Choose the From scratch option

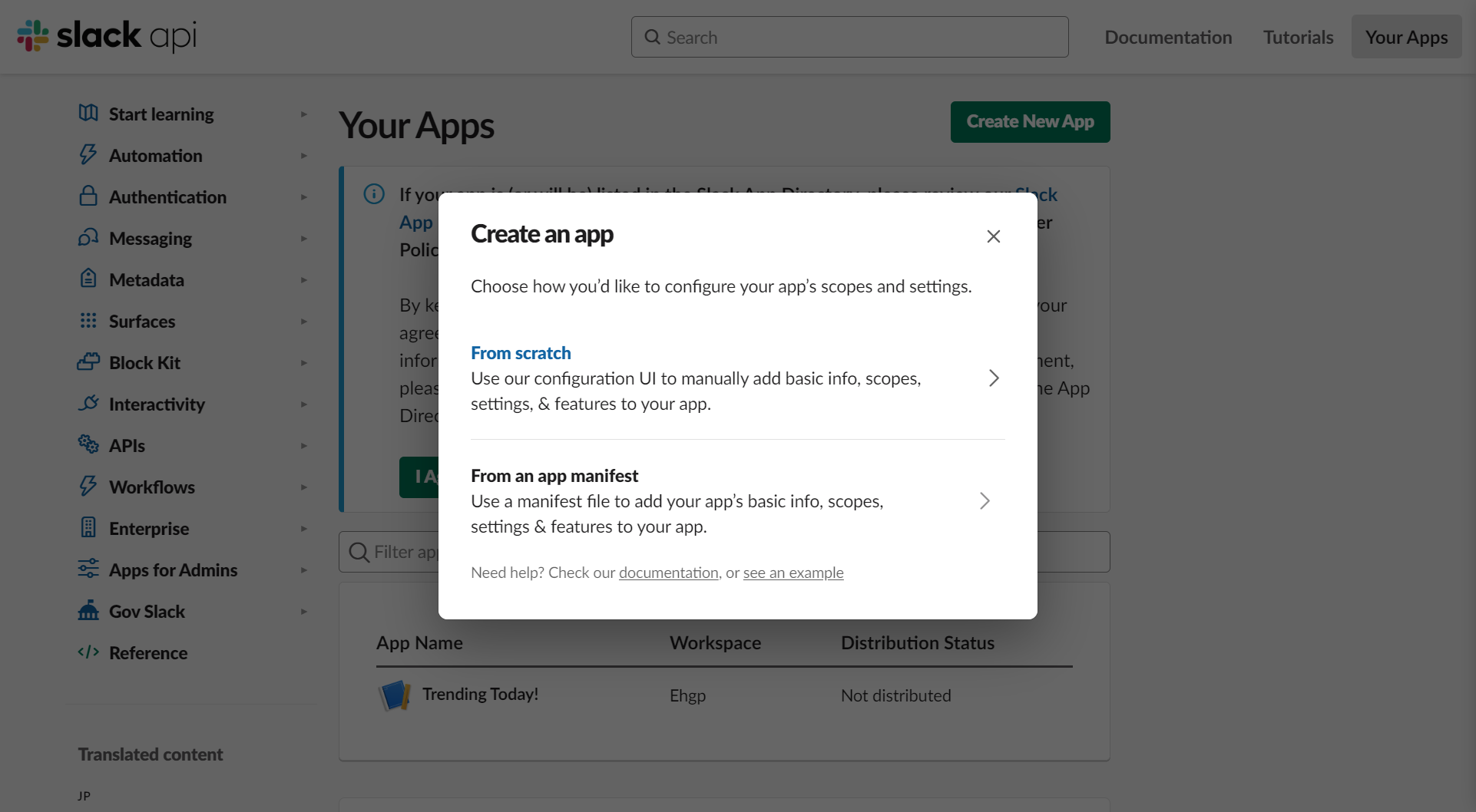pyautogui.click(x=737, y=378)
